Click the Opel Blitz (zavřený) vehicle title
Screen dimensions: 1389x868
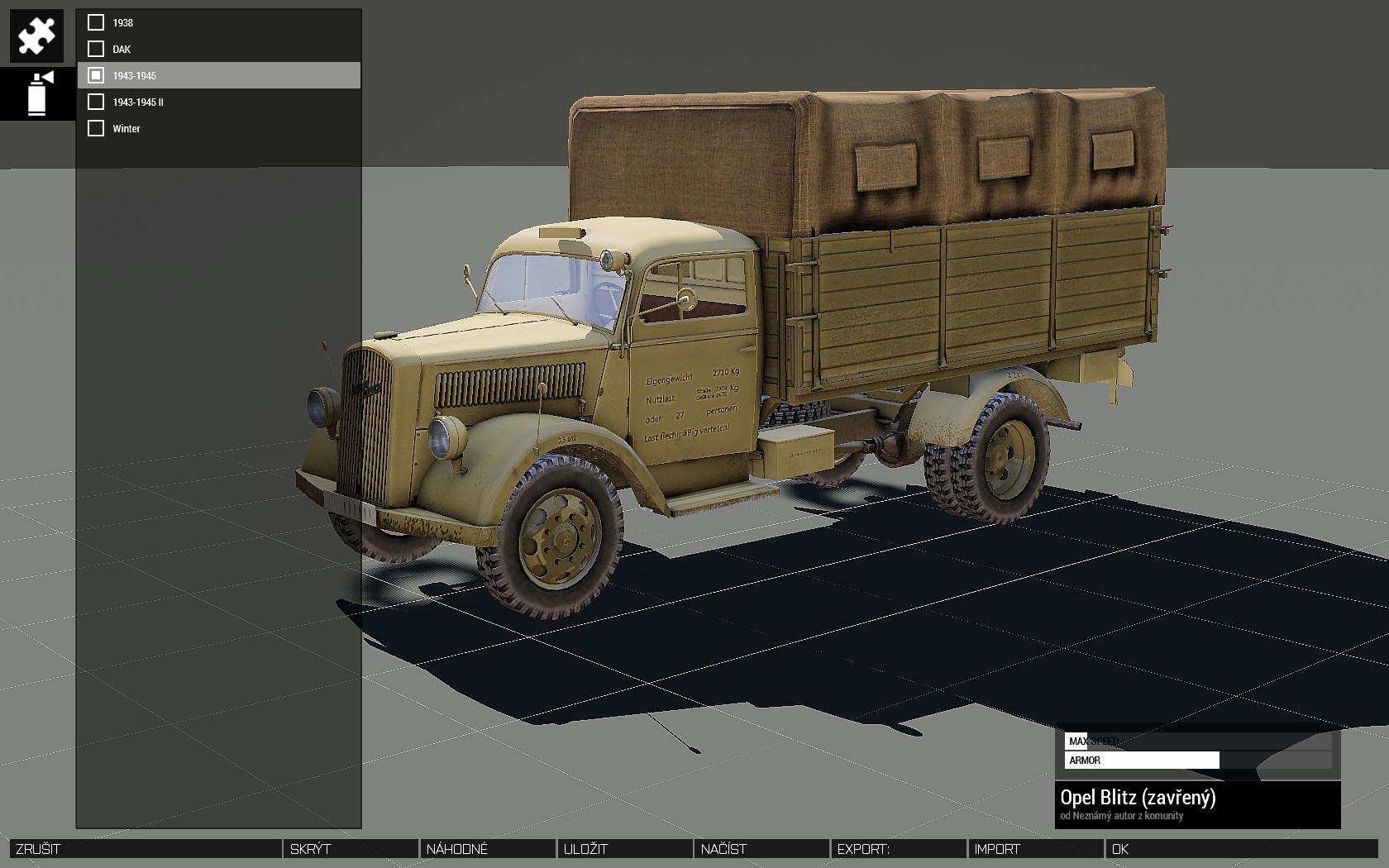1138,798
